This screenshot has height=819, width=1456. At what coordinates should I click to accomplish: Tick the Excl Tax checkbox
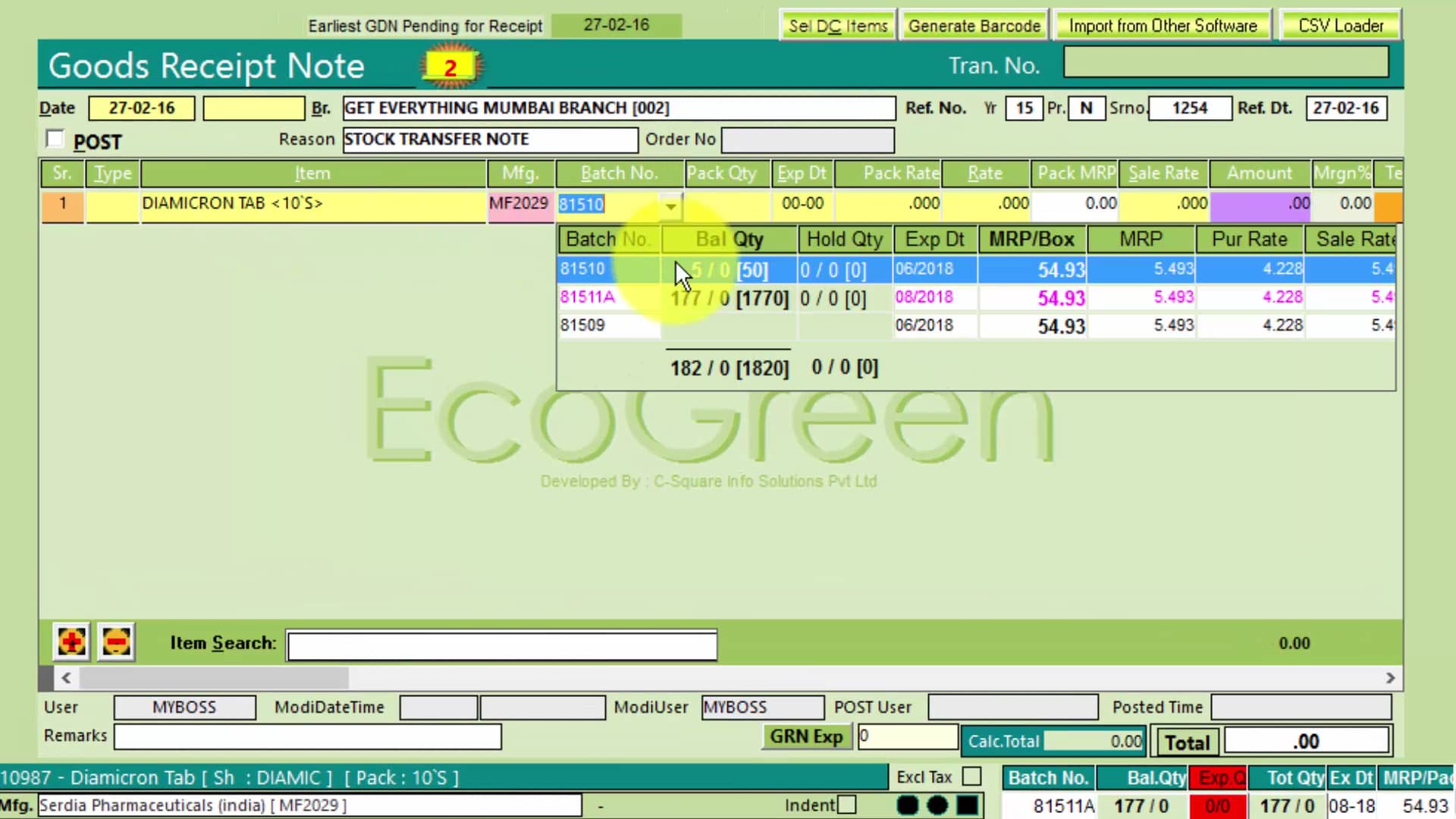(x=971, y=777)
